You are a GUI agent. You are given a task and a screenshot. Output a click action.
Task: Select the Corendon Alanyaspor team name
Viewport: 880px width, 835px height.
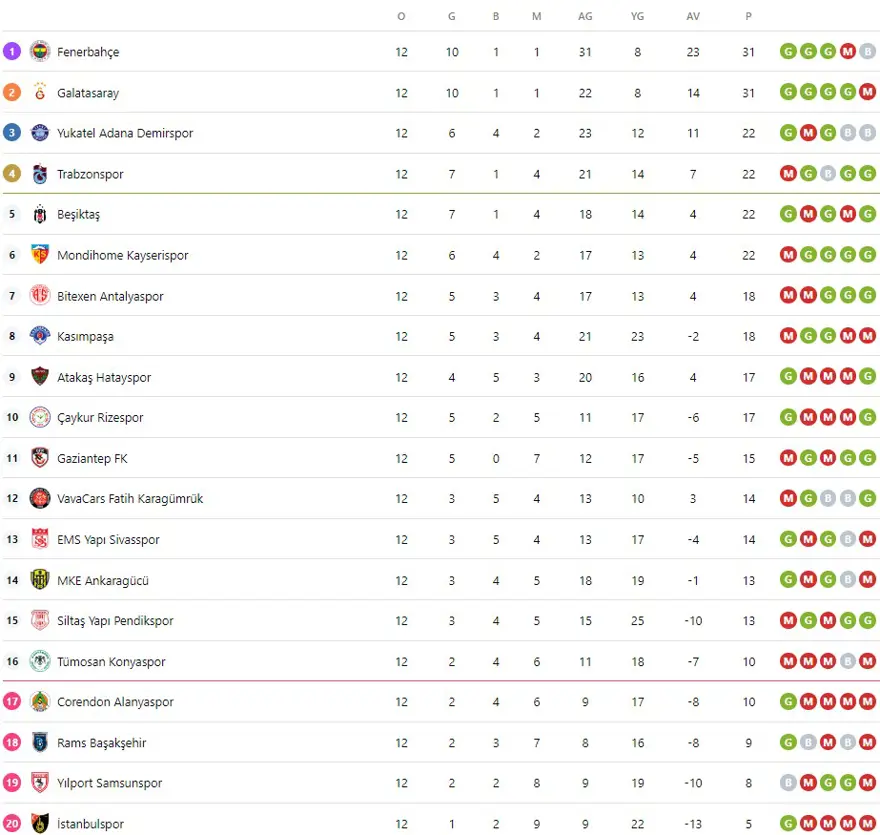point(115,702)
